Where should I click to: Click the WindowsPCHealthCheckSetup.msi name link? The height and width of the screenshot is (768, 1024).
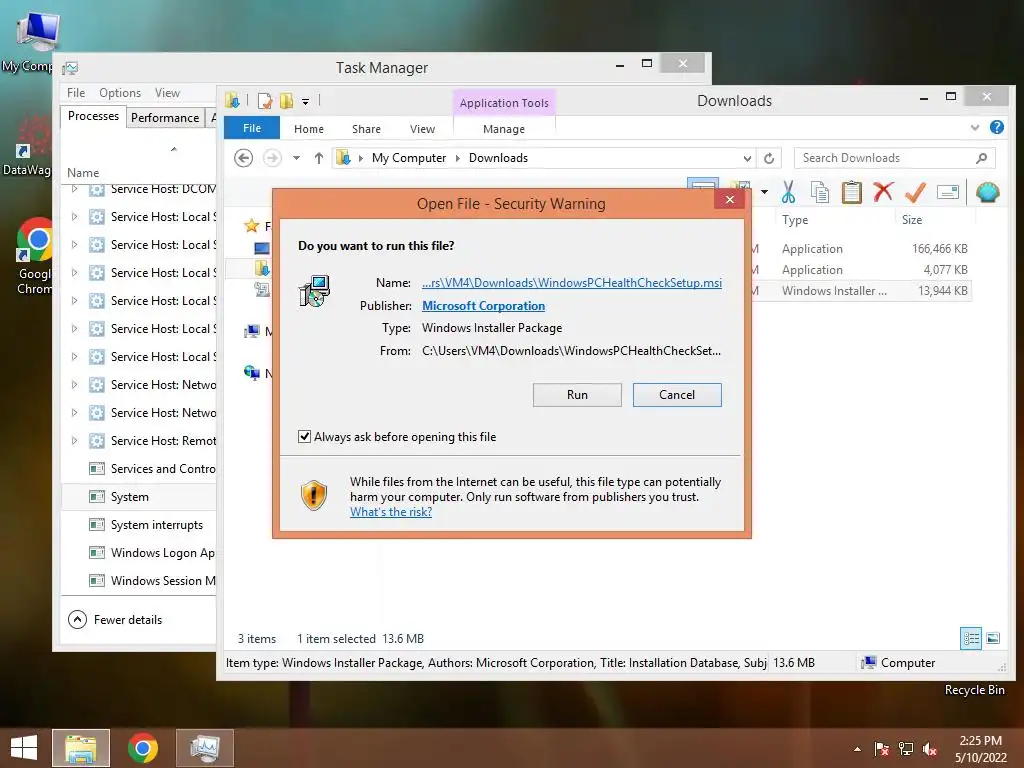point(572,283)
